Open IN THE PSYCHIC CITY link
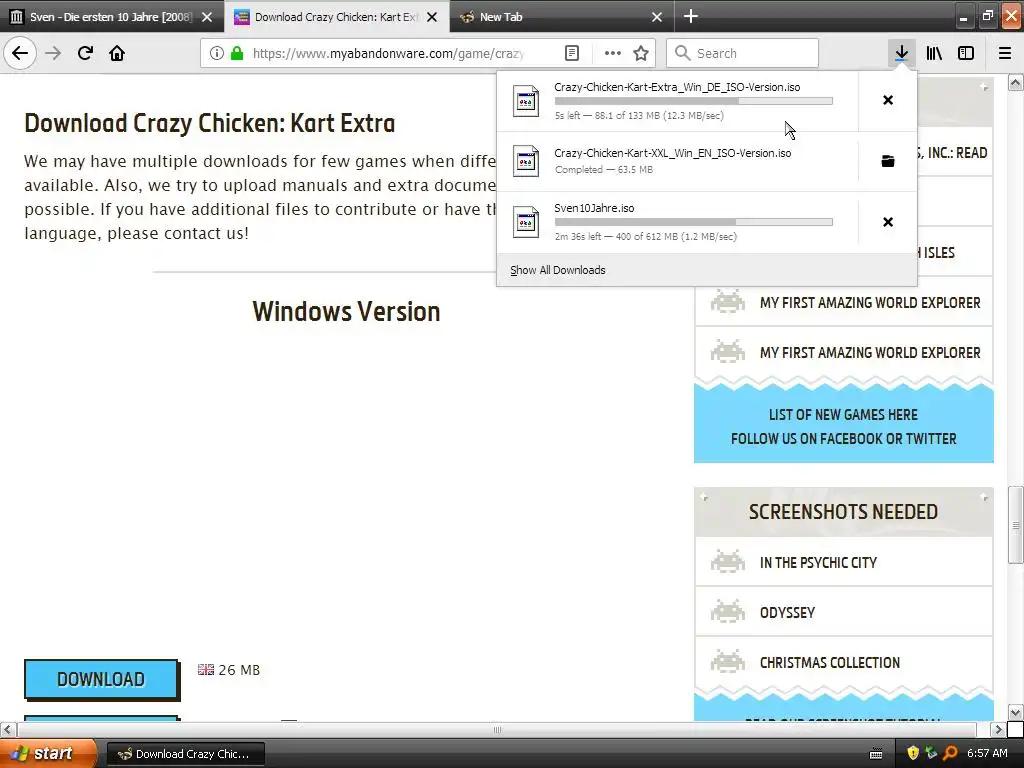 818,562
